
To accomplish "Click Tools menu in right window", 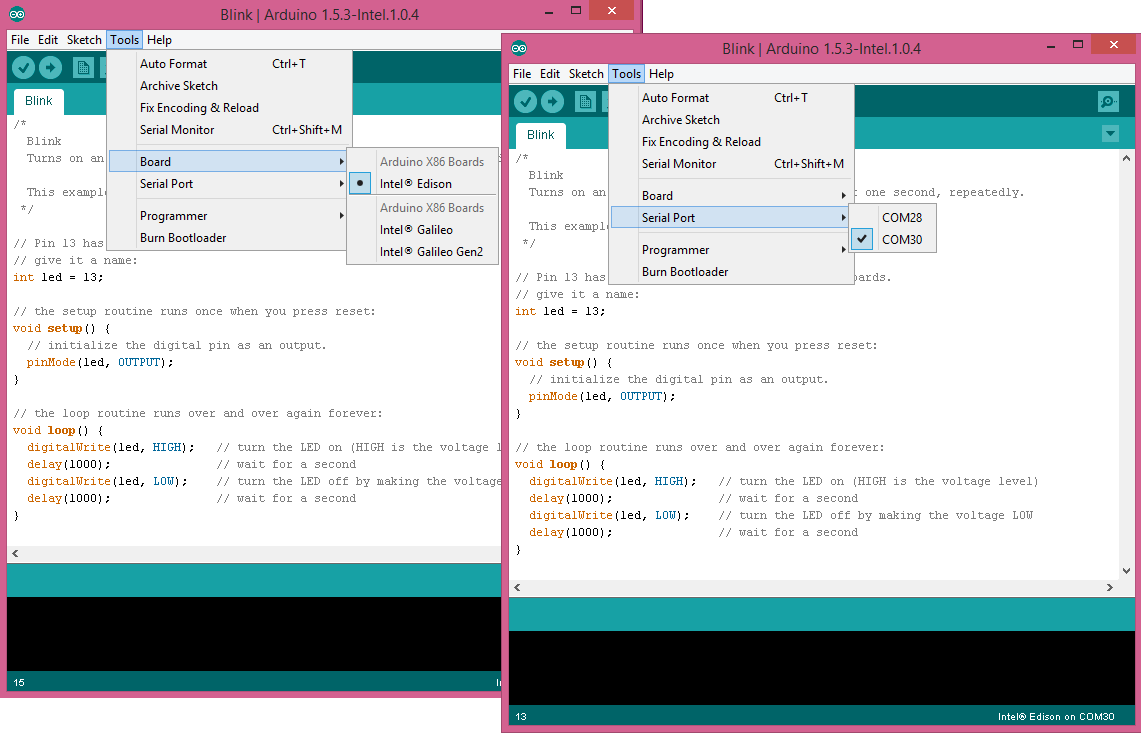I will [626, 74].
